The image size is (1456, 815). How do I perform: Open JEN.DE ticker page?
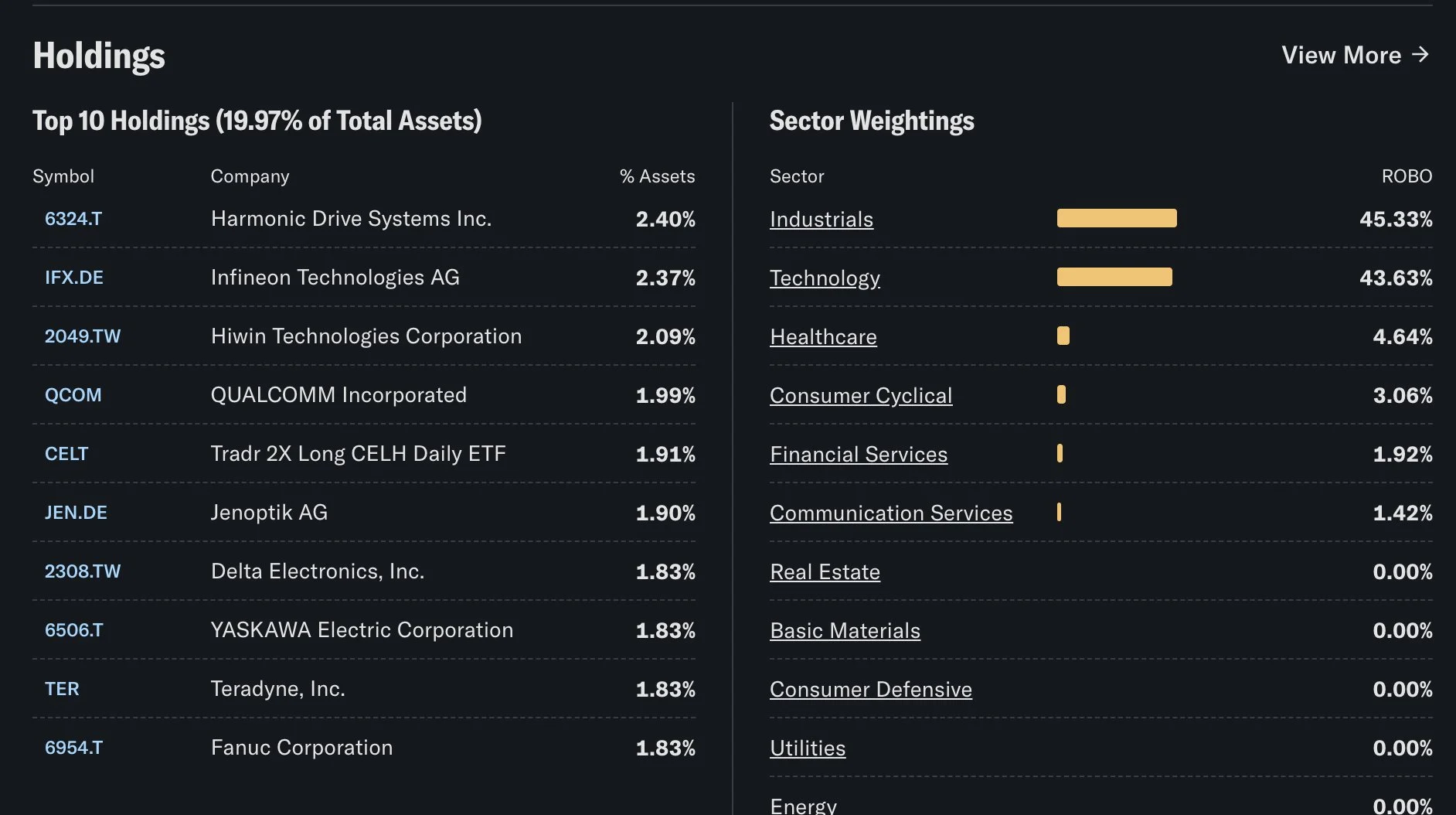pyautogui.click(x=76, y=513)
